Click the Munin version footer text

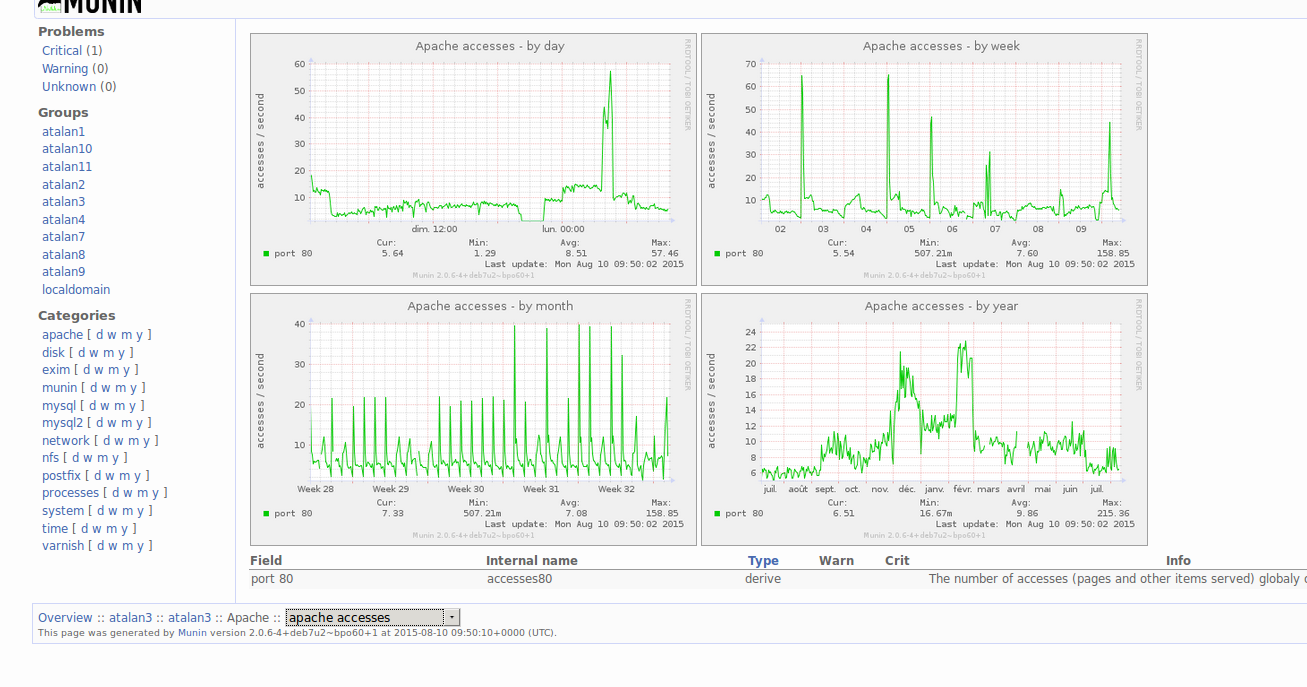click(297, 633)
